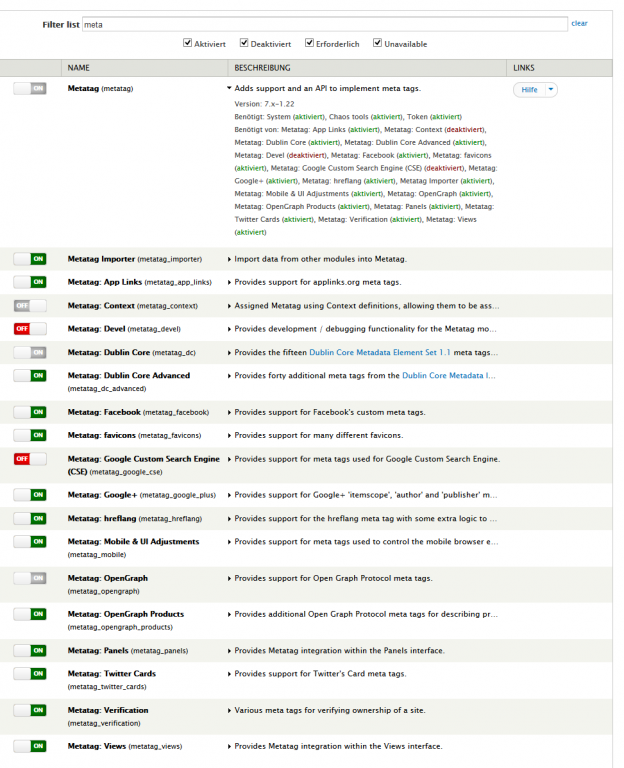Uncheck the Deaktiviert filter checkbox

(245, 44)
